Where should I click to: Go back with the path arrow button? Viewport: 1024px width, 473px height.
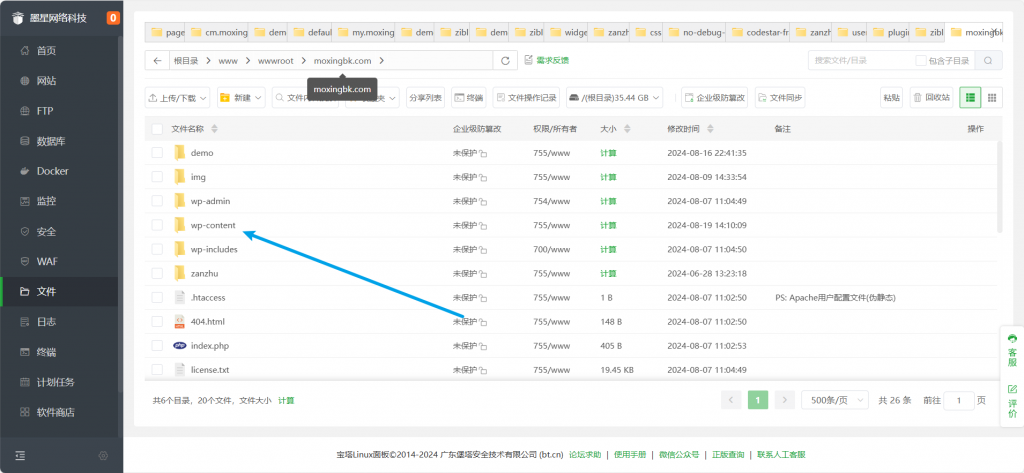[x=157, y=61]
